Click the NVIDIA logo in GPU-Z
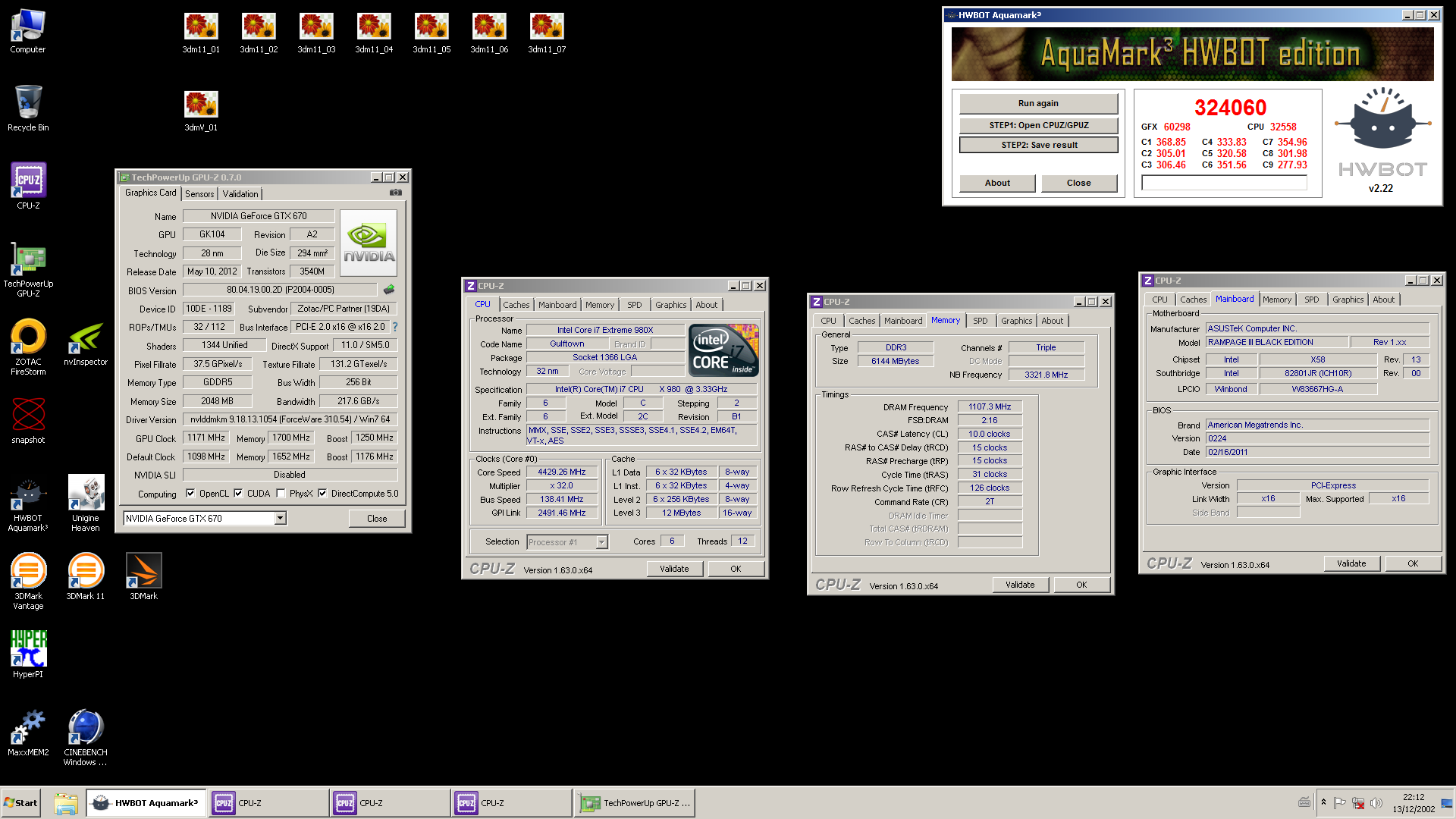The height and width of the screenshot is (819, 1456). coord(369,243)
